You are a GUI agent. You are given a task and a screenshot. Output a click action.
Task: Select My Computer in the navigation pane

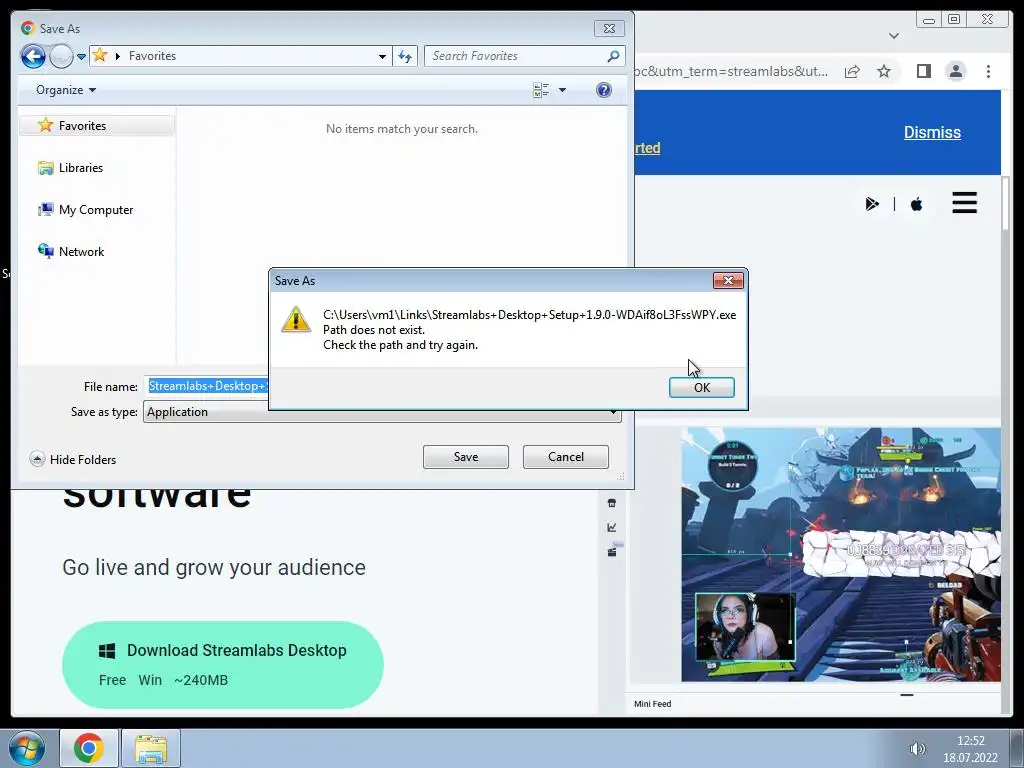(86, 210)
